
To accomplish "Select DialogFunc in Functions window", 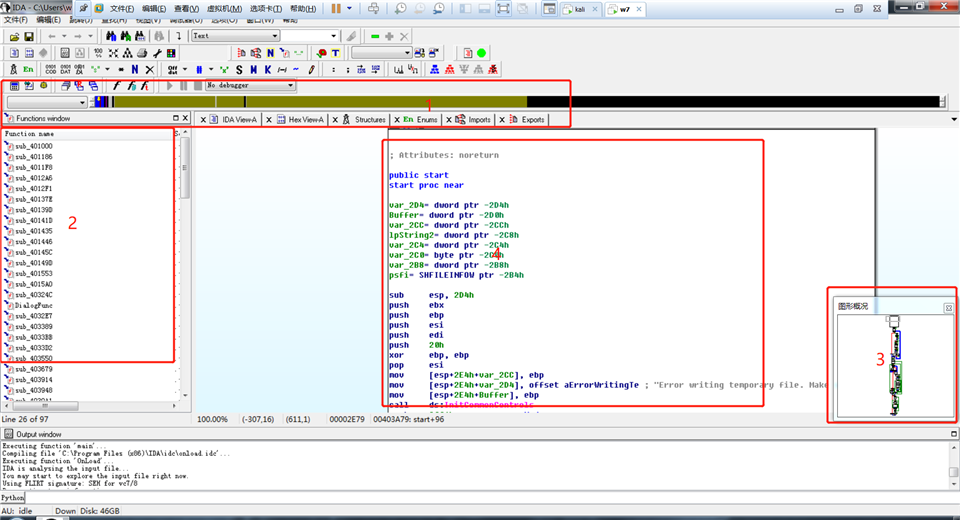I will coord(34,306).
